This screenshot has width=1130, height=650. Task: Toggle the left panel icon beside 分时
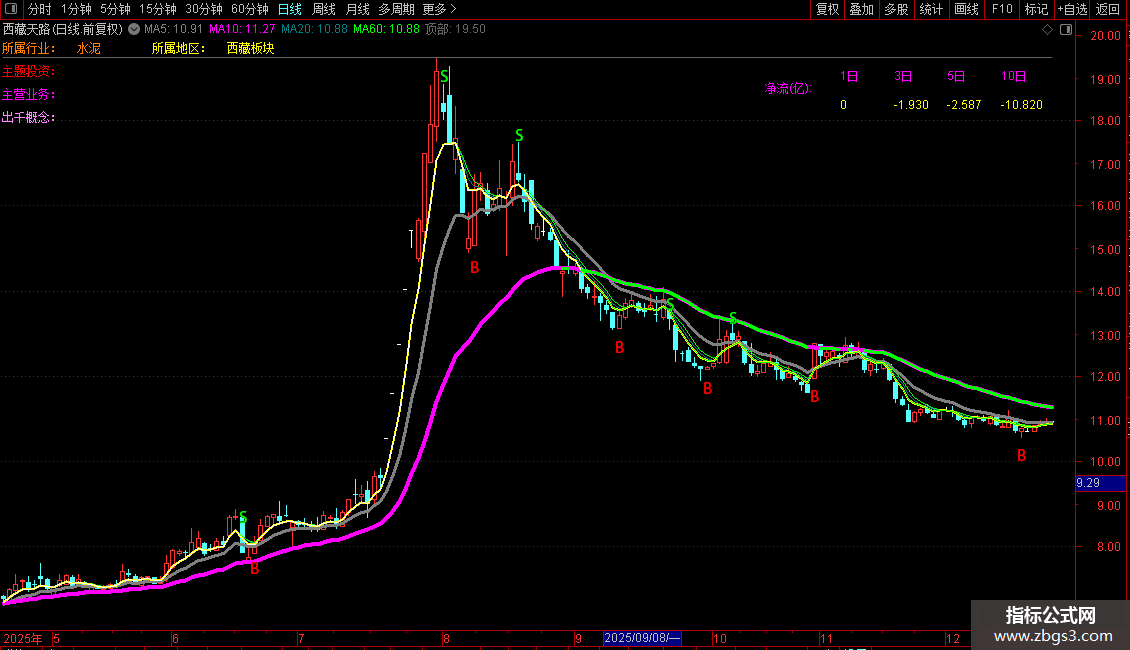pyautogui.click(x=12, y=9)
